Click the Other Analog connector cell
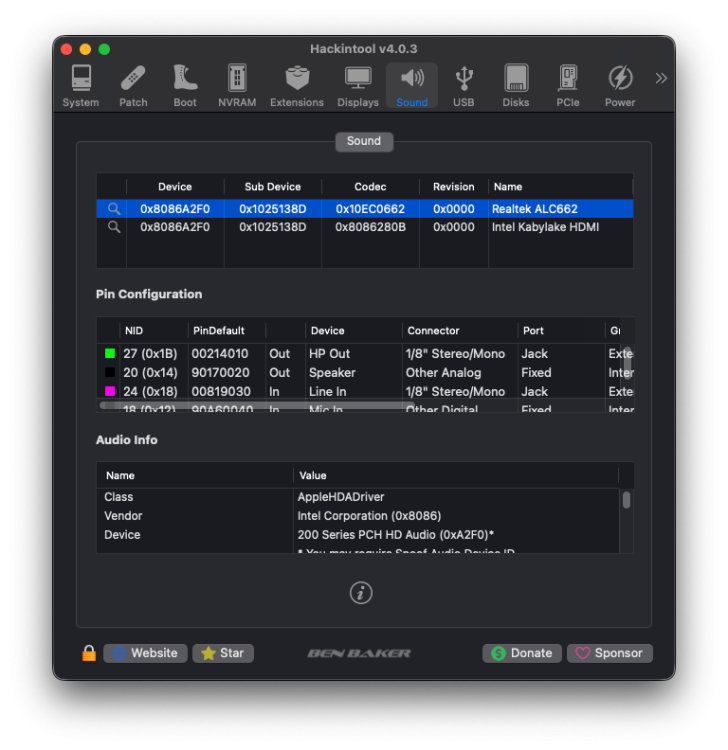 pyautogui.click(x=443, y=373)
